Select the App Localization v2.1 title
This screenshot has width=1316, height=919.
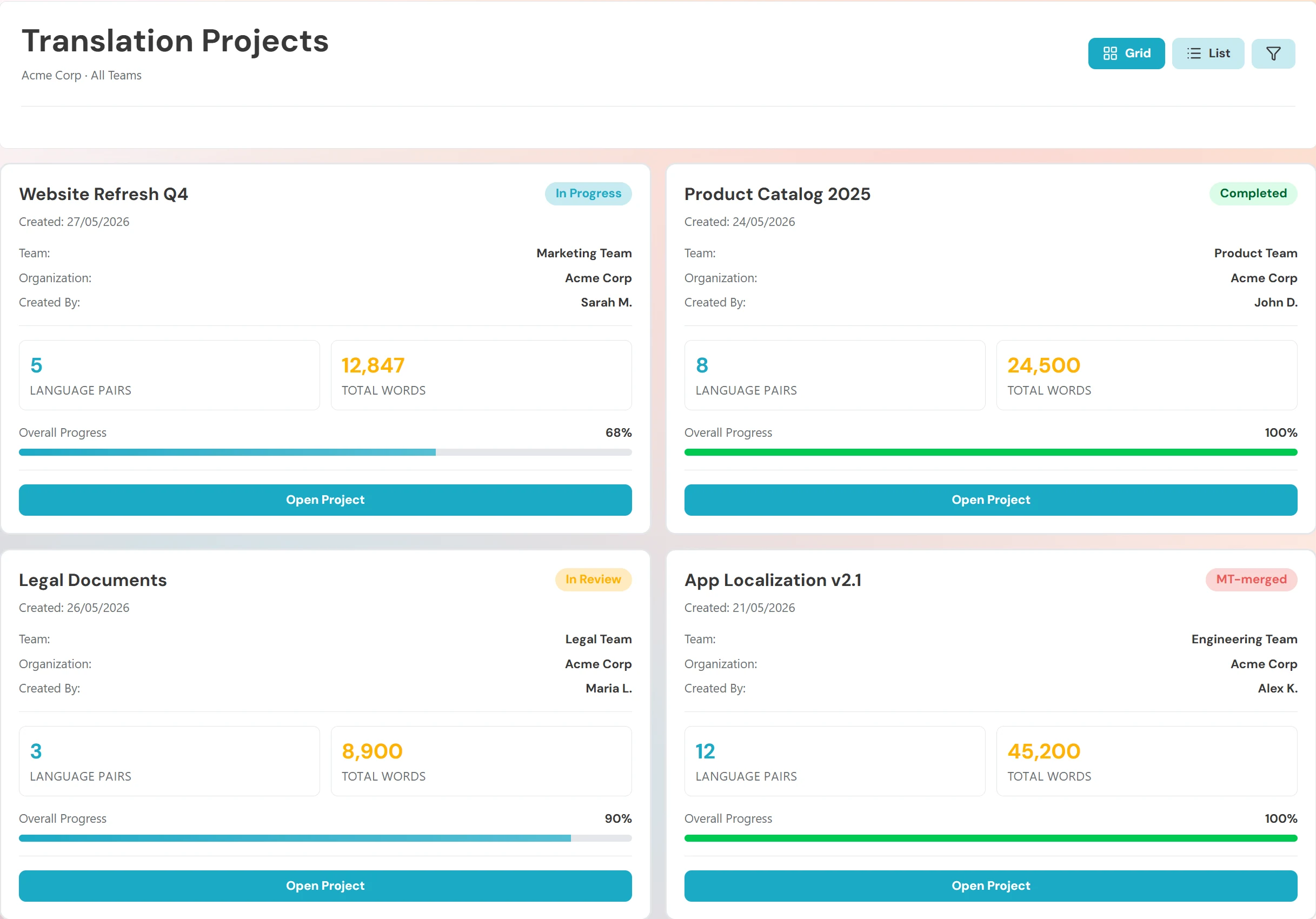coord(773,581)
